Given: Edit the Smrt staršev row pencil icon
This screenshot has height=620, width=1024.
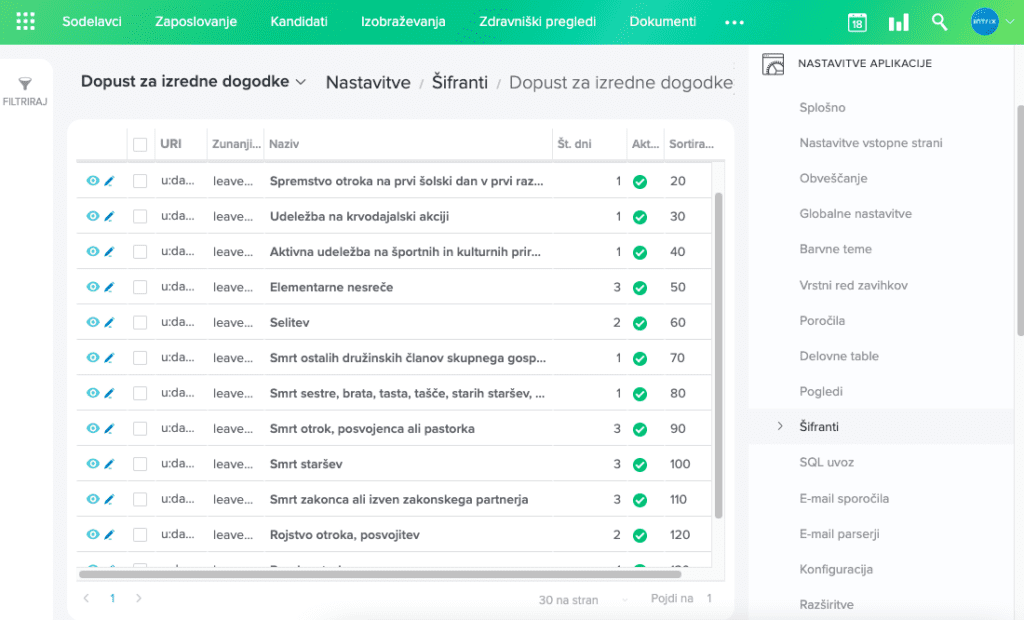Looking at the screenshot, I should (x=109, y=464).
